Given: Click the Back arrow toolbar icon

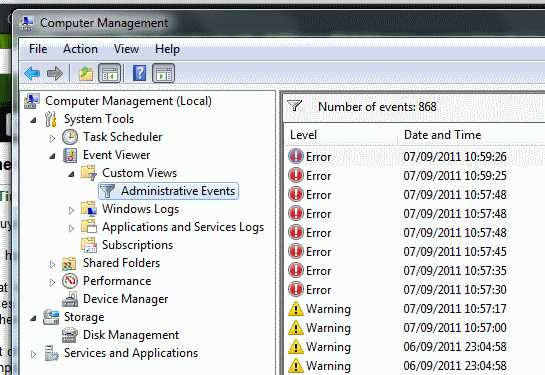Looking at the screenshot, I should 32,73.
